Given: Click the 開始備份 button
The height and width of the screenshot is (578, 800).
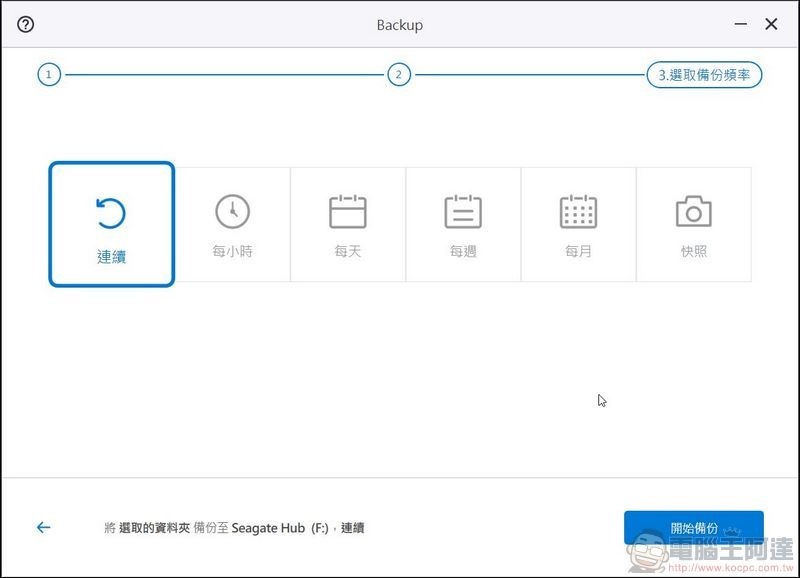Looking at the screenshot, I should tap(693, 525).
